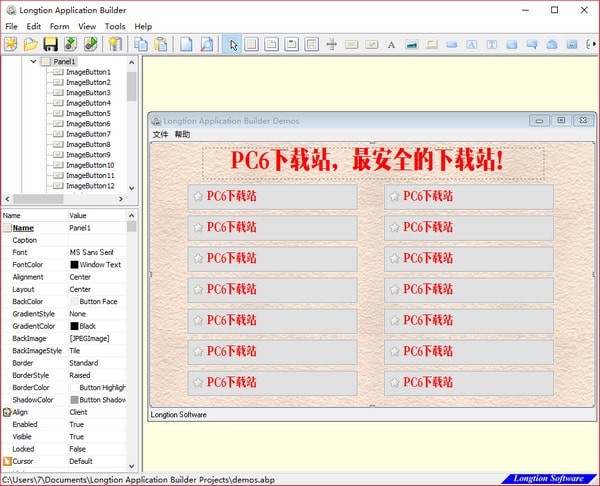Click the Enabled property row

coord(64,424)
